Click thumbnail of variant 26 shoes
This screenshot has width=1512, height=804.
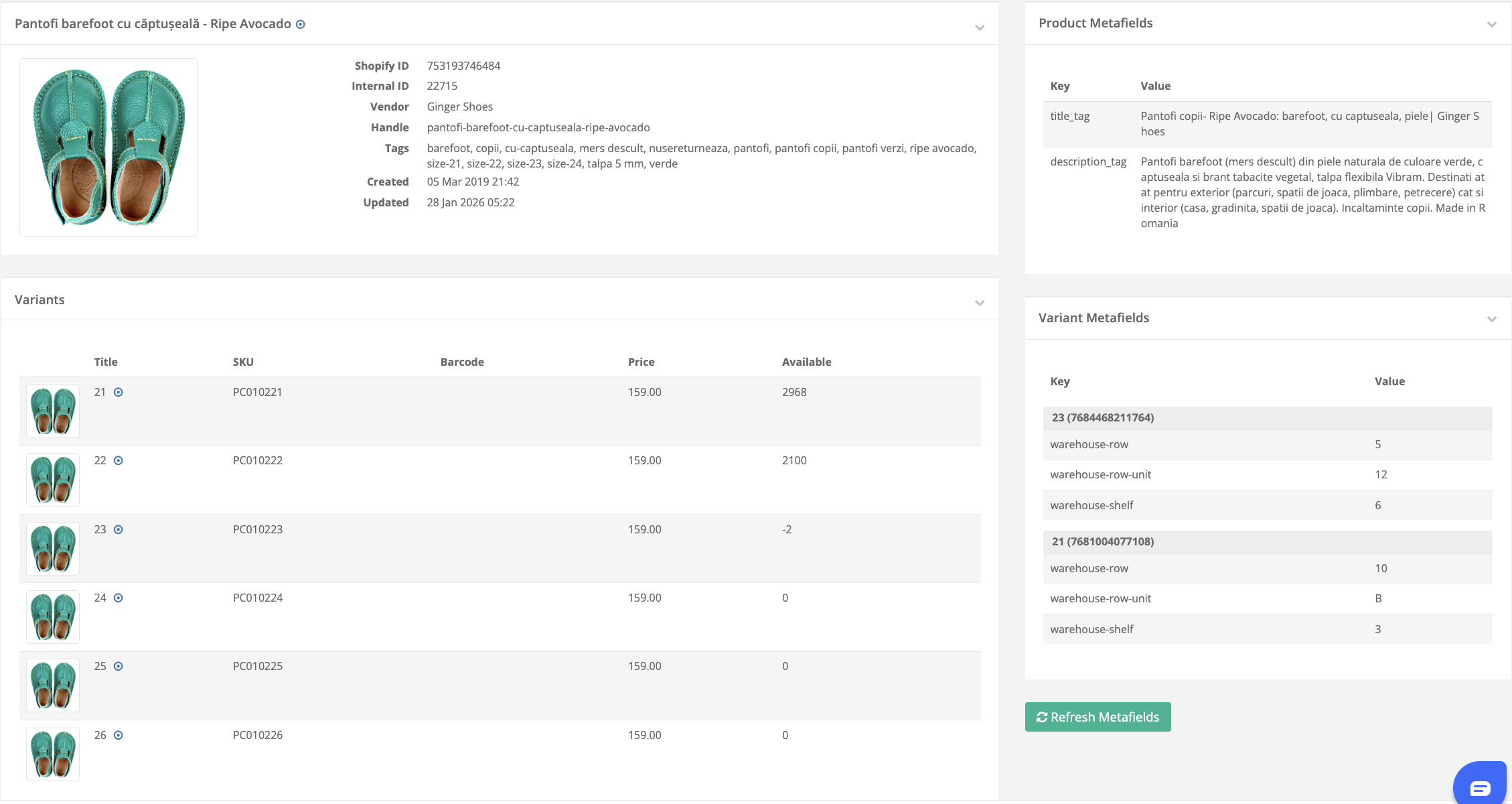click(53, 754)
